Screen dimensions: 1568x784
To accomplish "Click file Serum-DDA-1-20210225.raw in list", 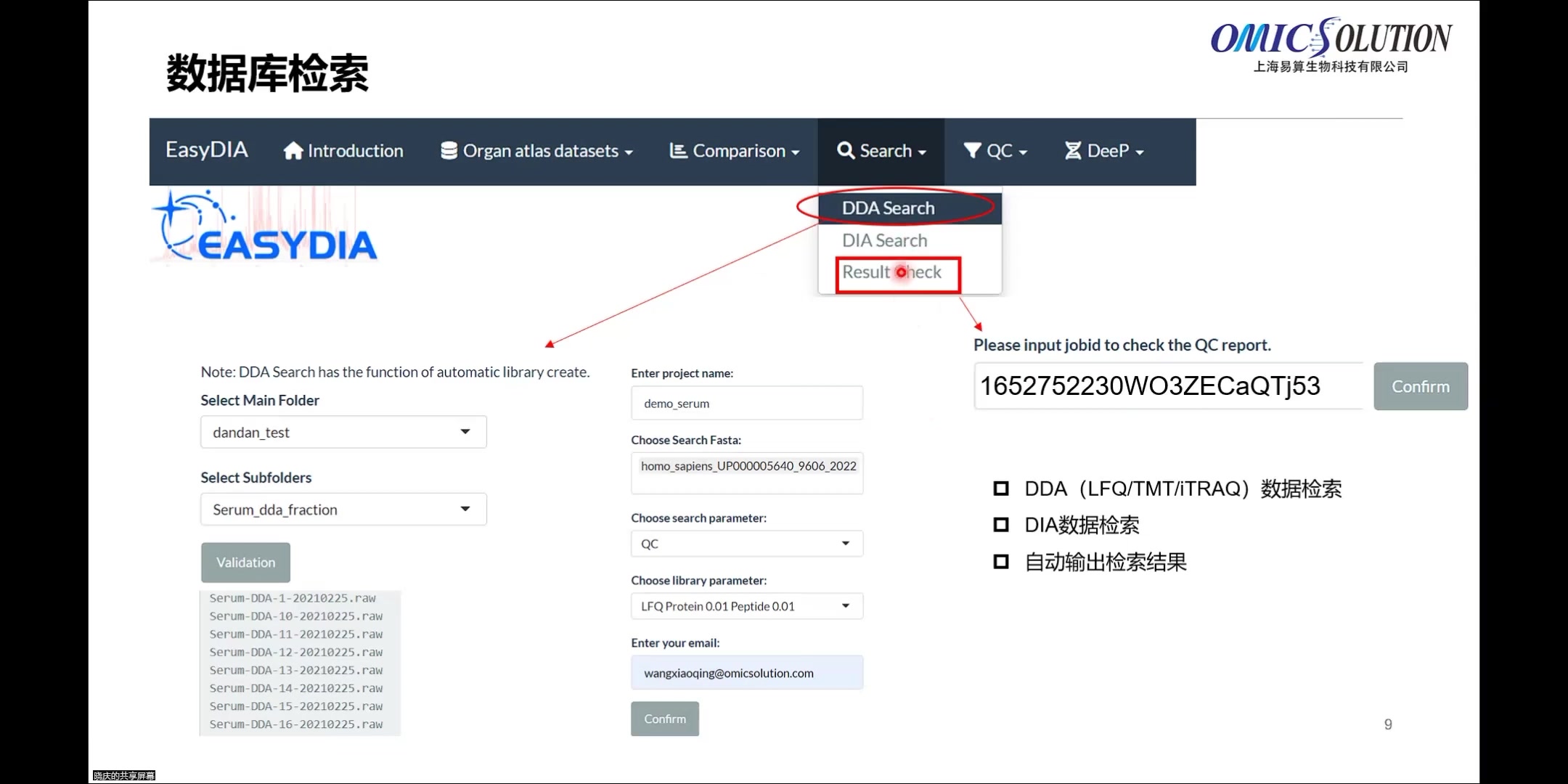I will [x=293, y=598].
